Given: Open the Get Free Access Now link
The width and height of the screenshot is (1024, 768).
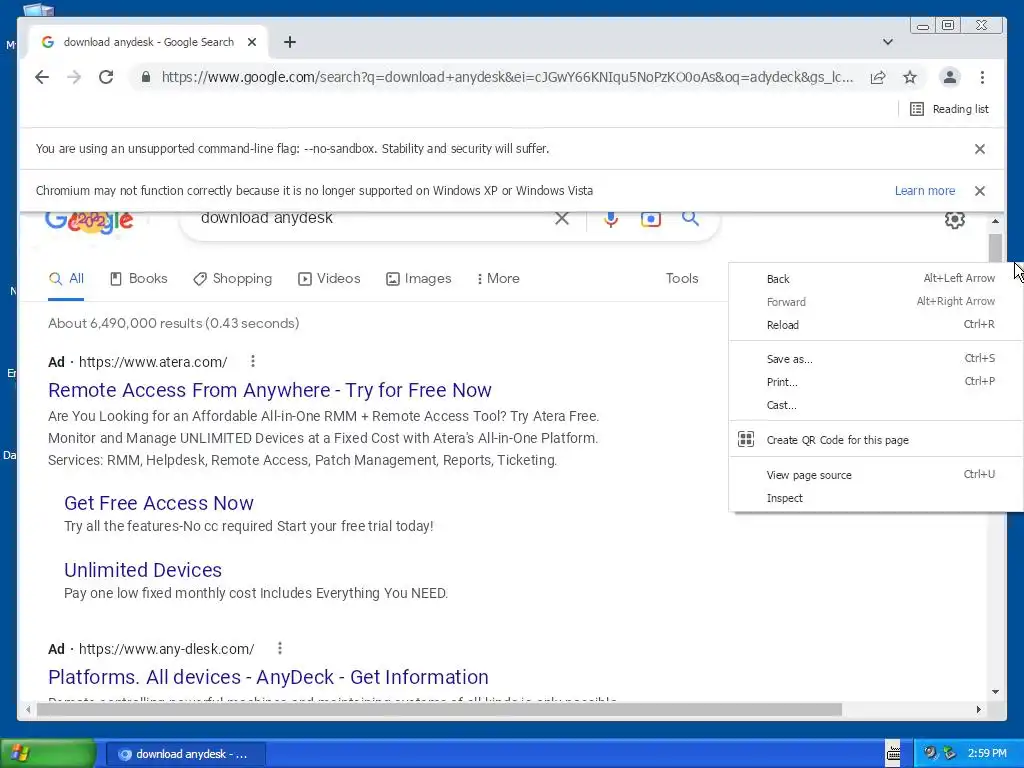Looking at the screenshot, I should coord(159,503).
